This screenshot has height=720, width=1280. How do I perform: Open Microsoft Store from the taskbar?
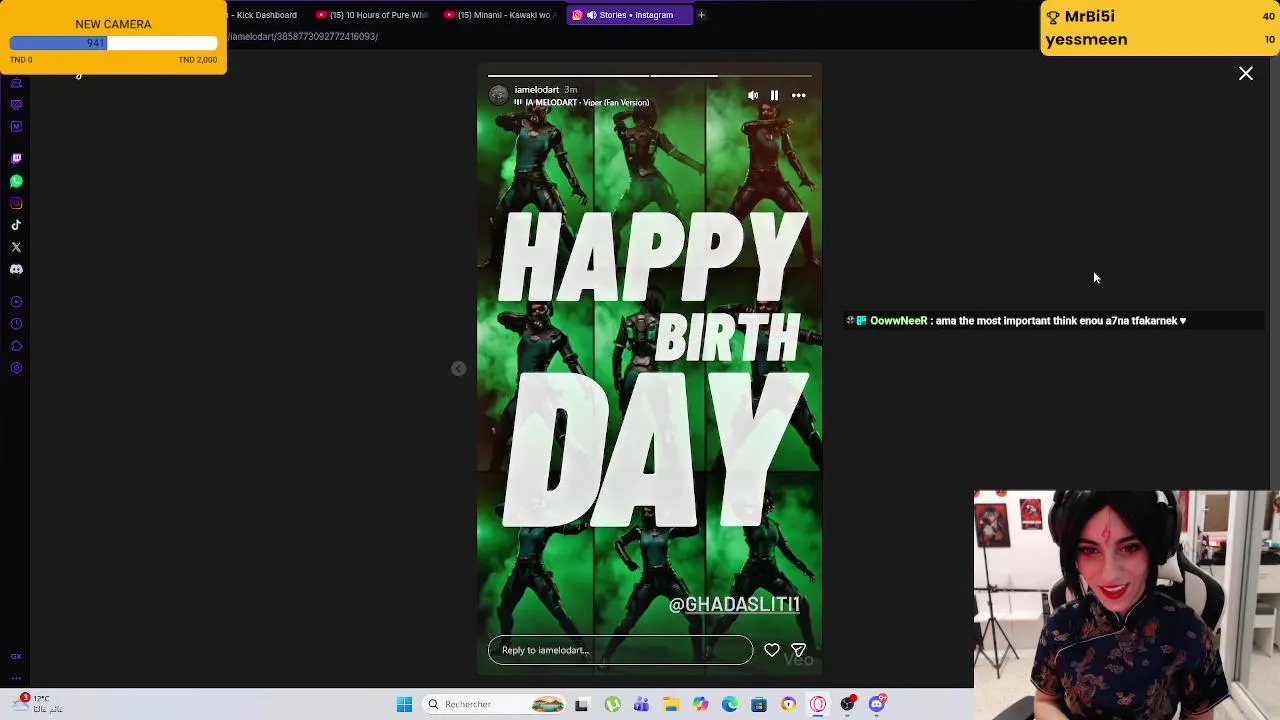(x=759, y=705)
